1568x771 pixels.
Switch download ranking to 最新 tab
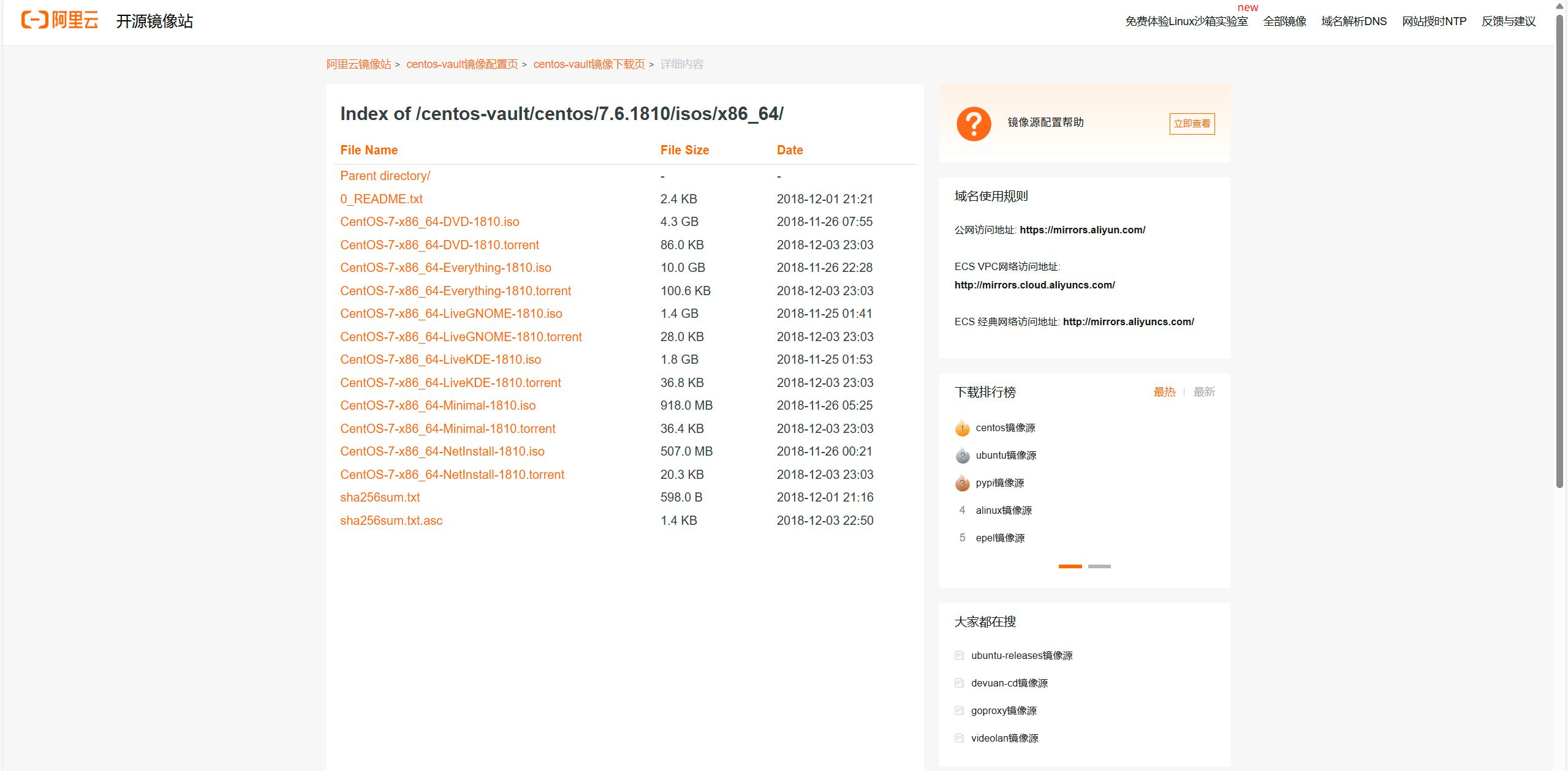click(x=1203, y=392)
